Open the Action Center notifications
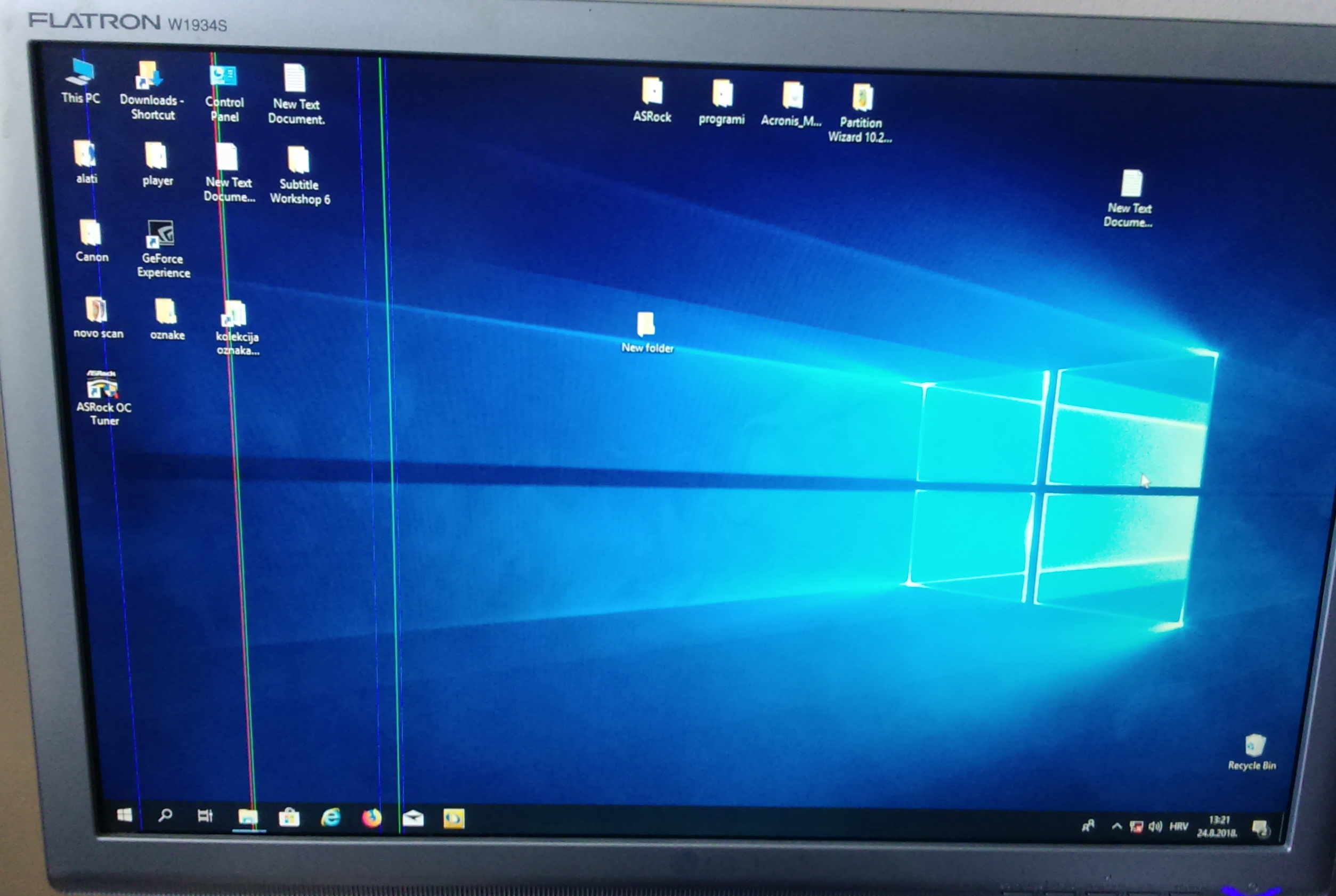 (1259, 828)
